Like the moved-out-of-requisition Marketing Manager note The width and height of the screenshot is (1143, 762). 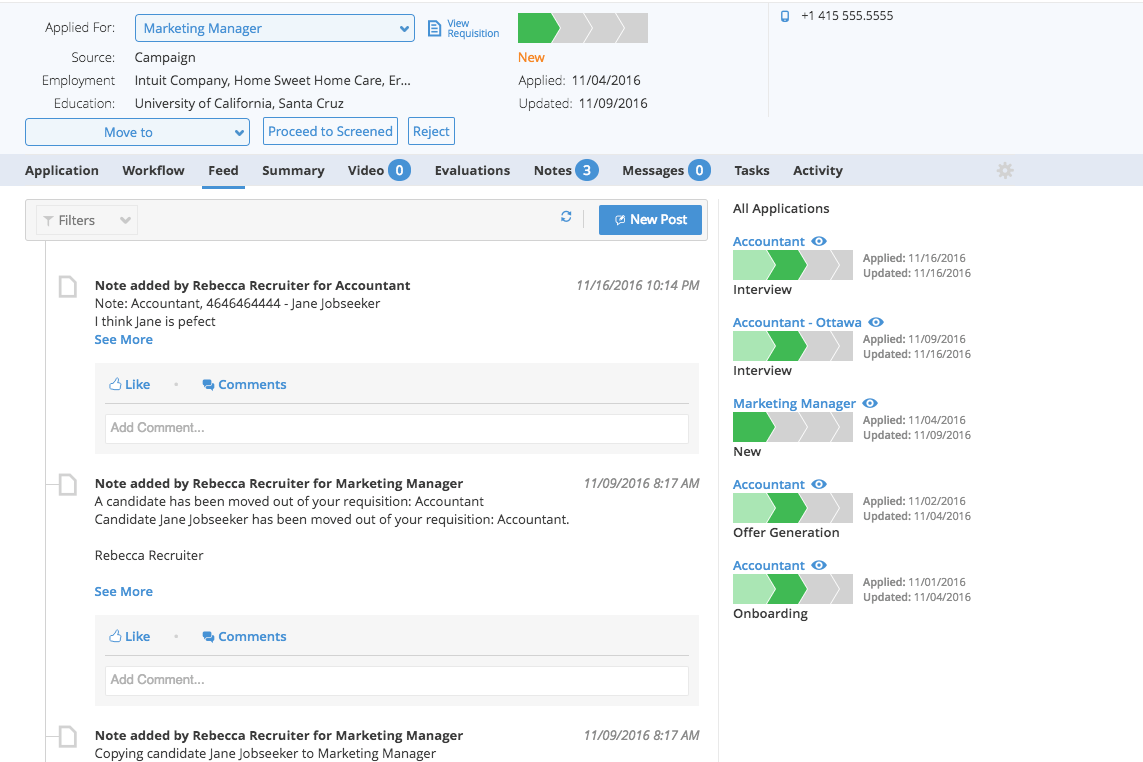coord(130,636)
